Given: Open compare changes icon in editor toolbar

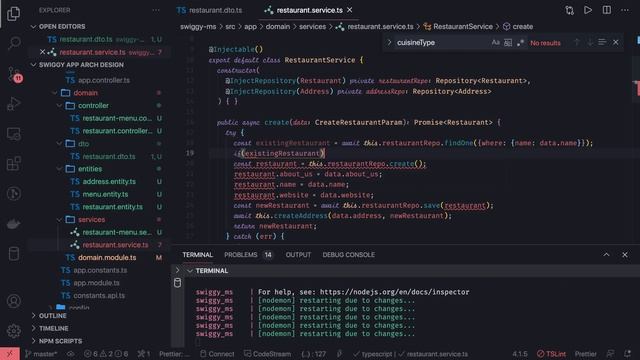Looking at the screenshot, I should point(569,10).
